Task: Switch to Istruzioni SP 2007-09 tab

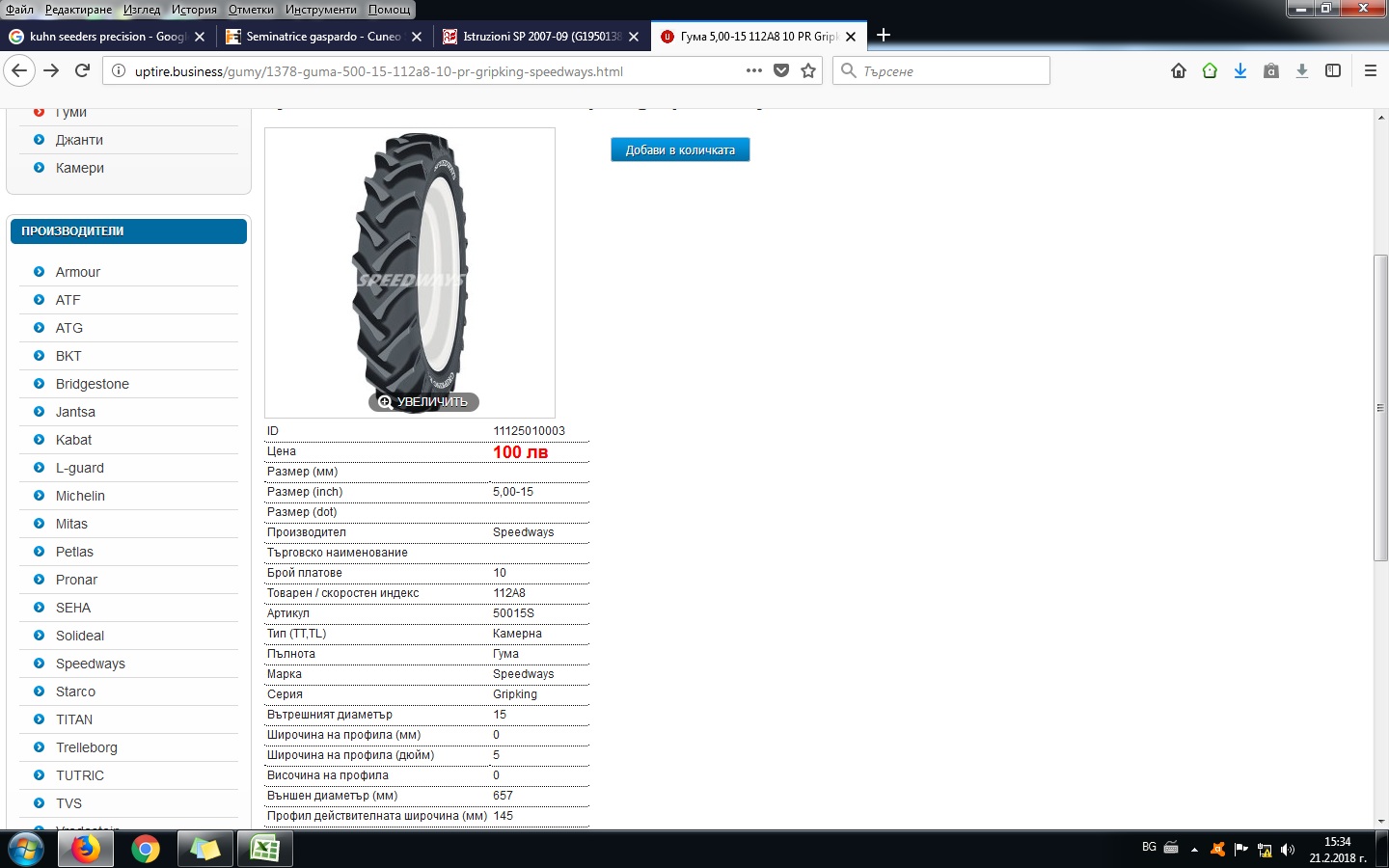Action: [x=540, y=37]
